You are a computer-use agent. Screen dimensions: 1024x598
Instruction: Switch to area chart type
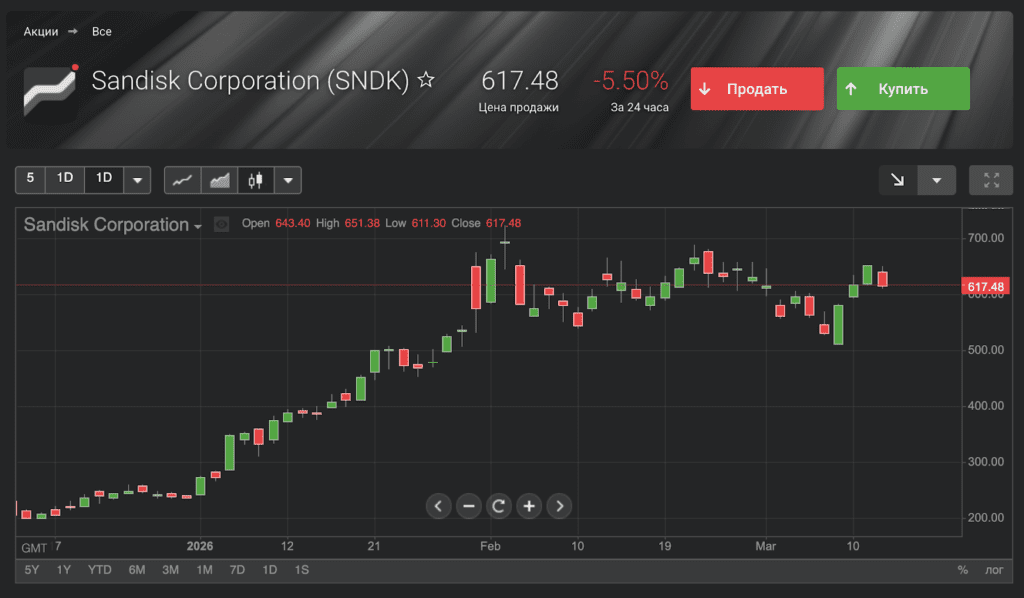(x=219, y=180)
